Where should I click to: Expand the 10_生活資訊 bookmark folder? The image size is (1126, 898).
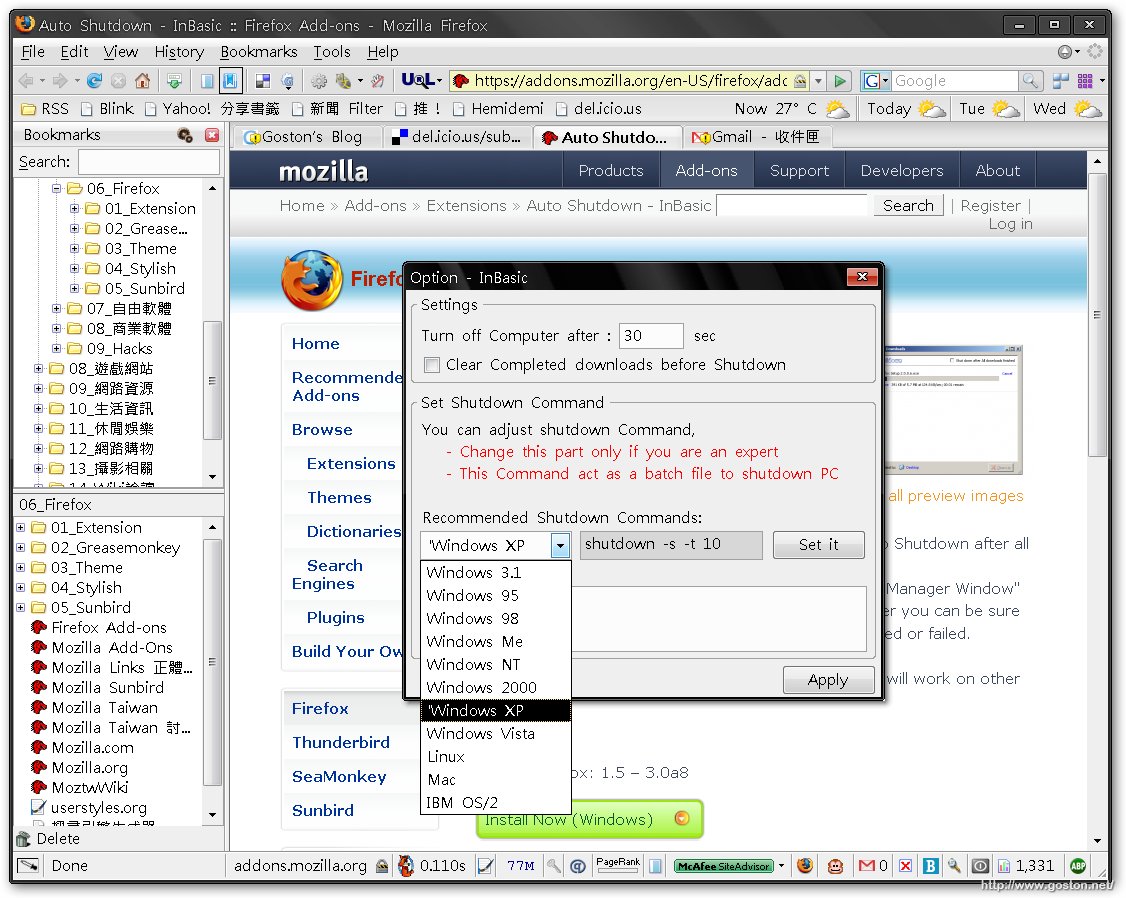(39, 409)
